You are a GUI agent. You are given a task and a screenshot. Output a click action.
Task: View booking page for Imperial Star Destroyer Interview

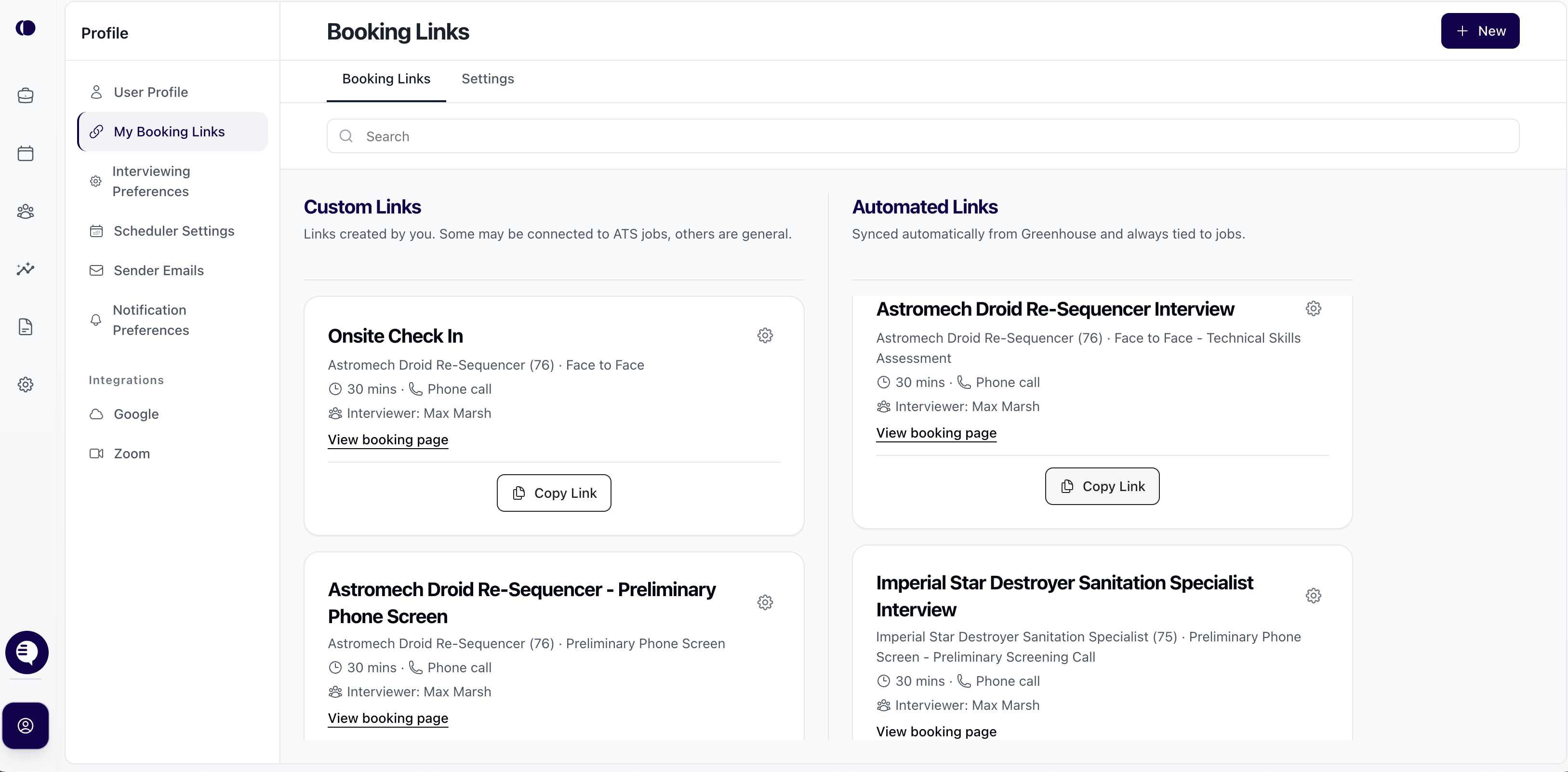pos(936,731)
